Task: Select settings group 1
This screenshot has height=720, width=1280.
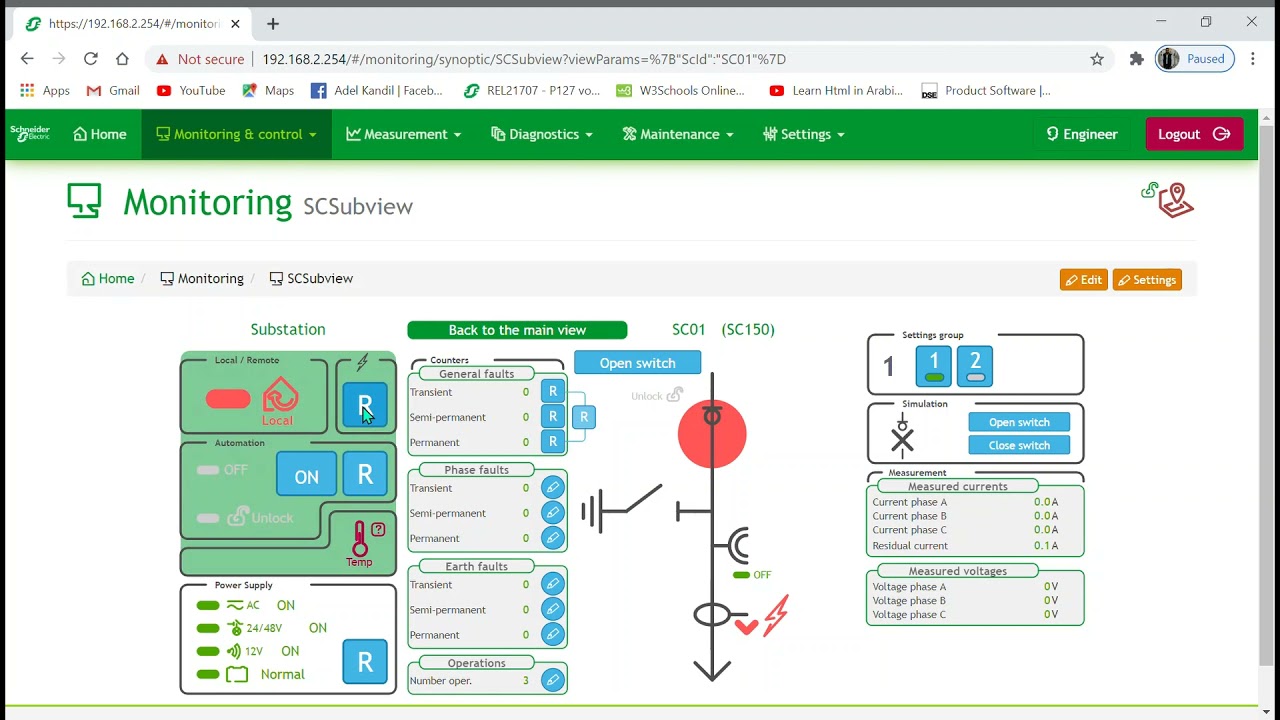Action: click(934, 366)
